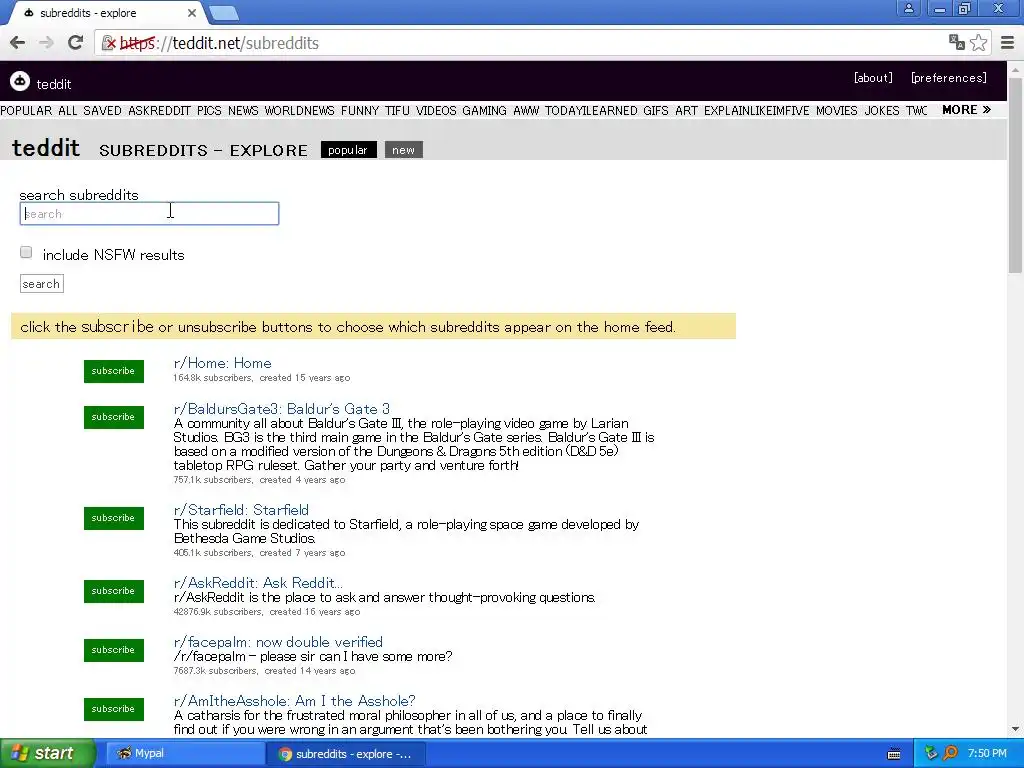Open r/facepalm: now double verified link
The width and height of the screenshot is (1024, 768).
tap(278, 642)
